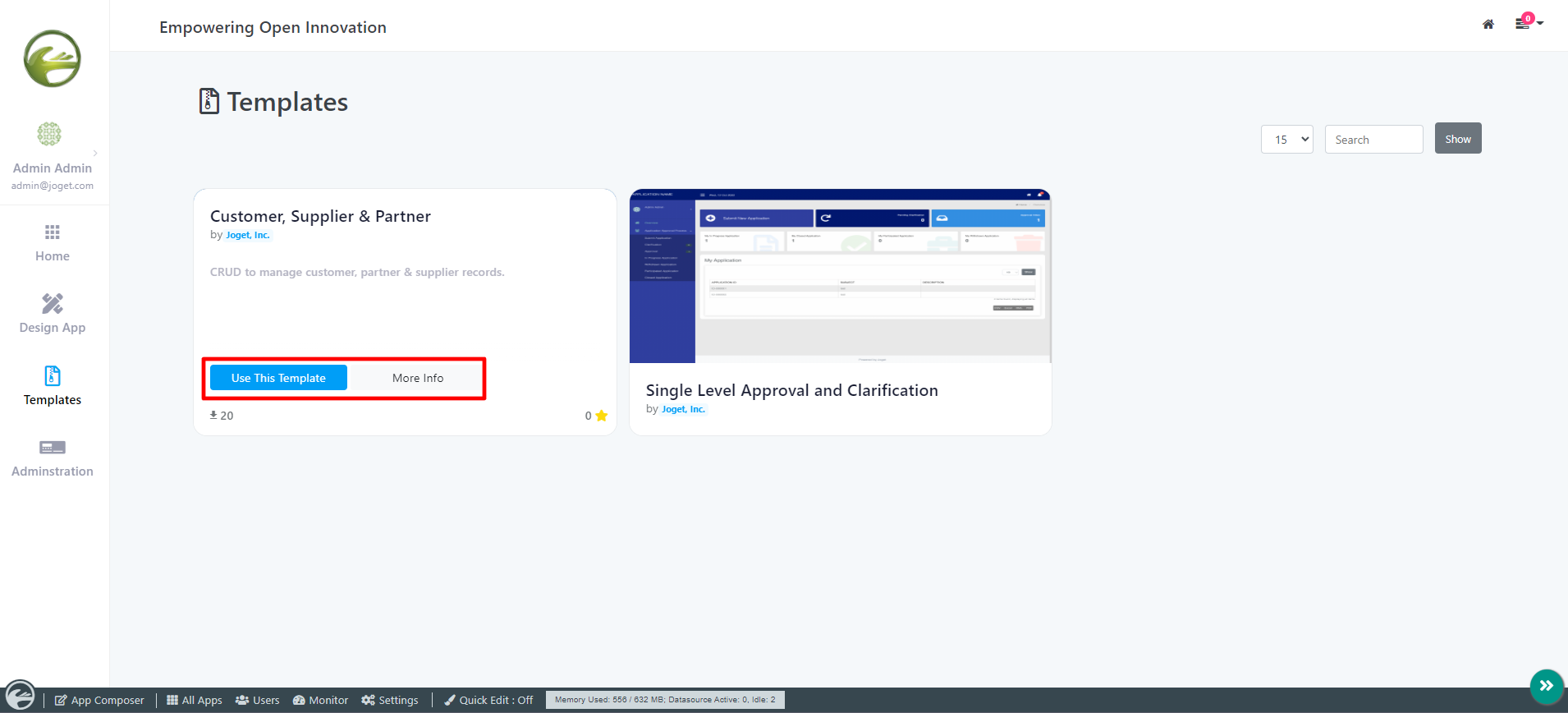
Task: Open the Administration panel icon
Action: point(53,448)
